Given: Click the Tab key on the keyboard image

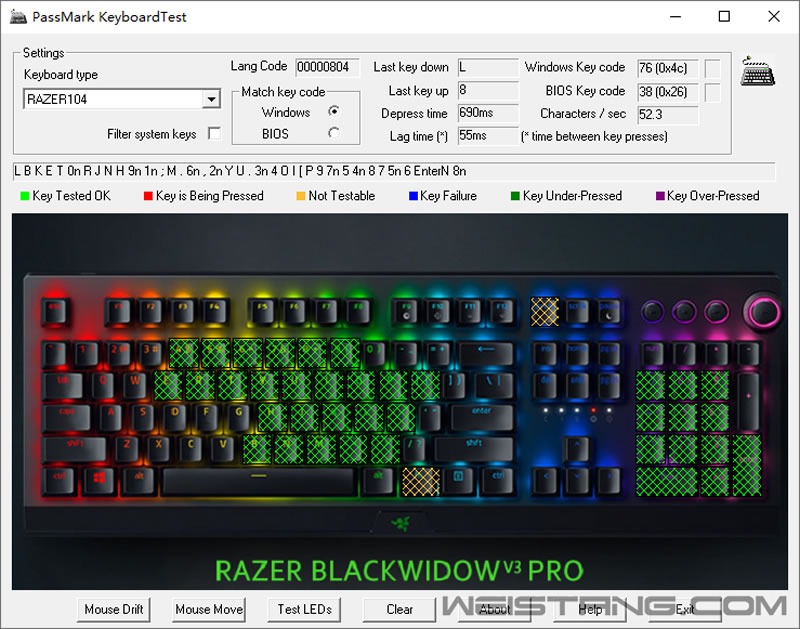Looking at the screenshot, I should coord(63,386).
